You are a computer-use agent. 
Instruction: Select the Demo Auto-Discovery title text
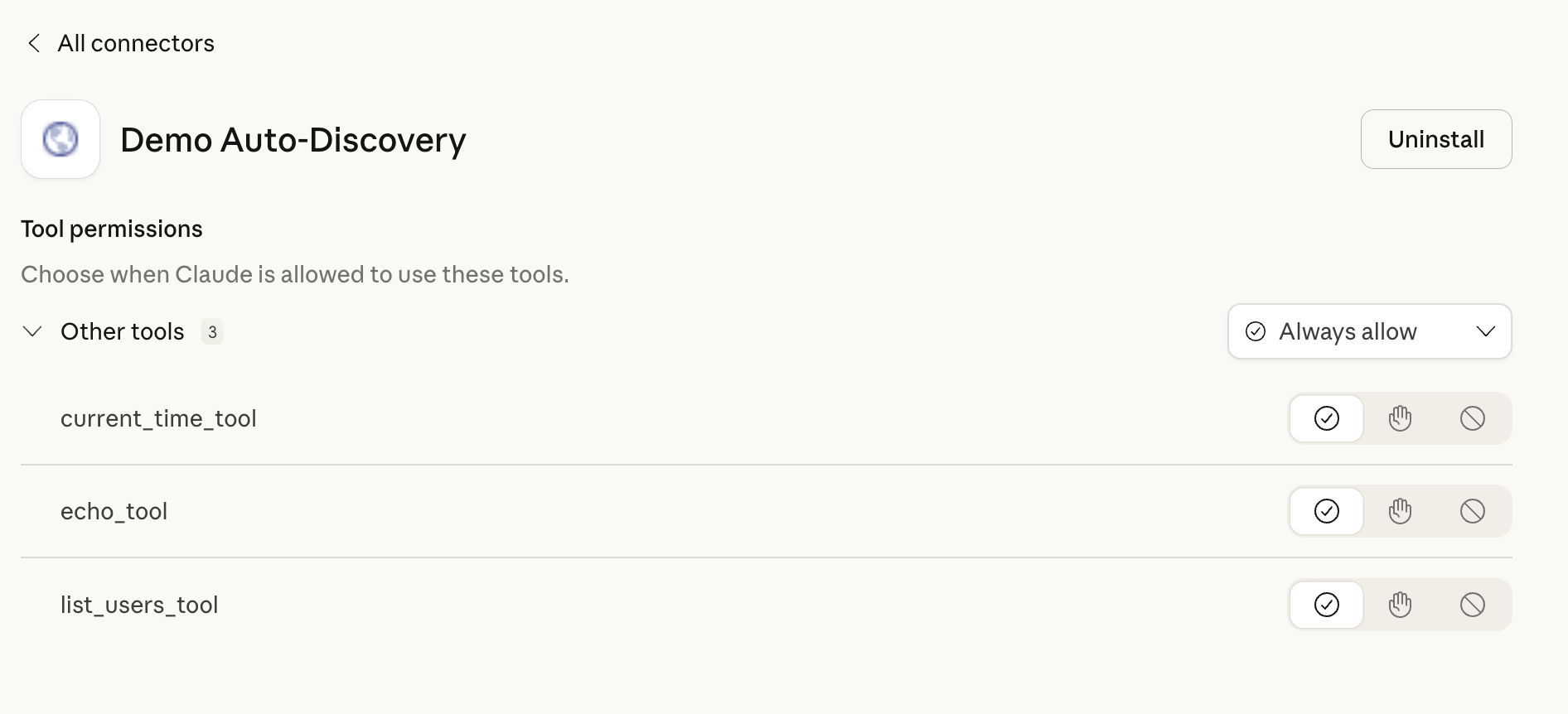coord(293,140)
